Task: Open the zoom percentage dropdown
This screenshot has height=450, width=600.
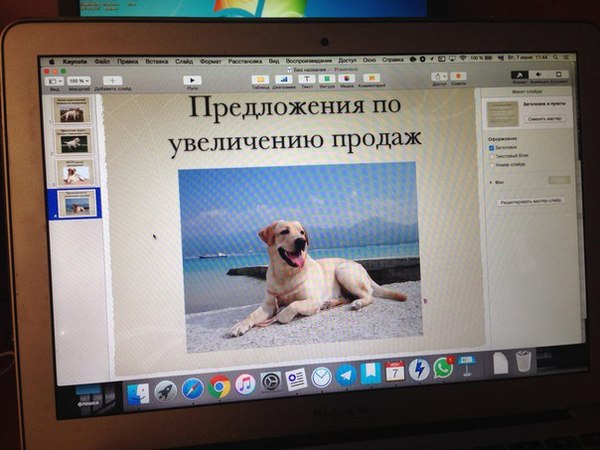Action: 79,80
